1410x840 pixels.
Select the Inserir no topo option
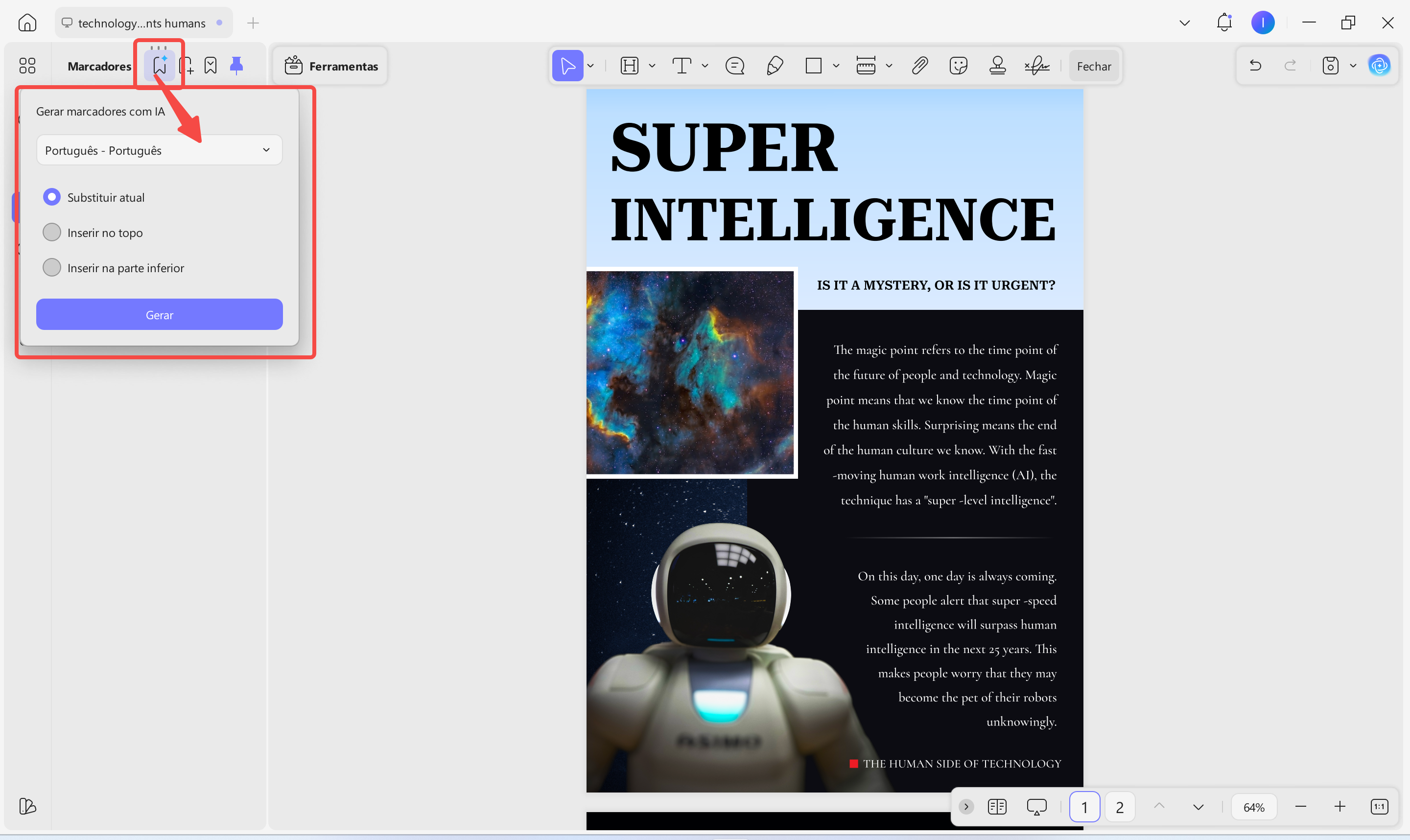(x=93, y=232)
